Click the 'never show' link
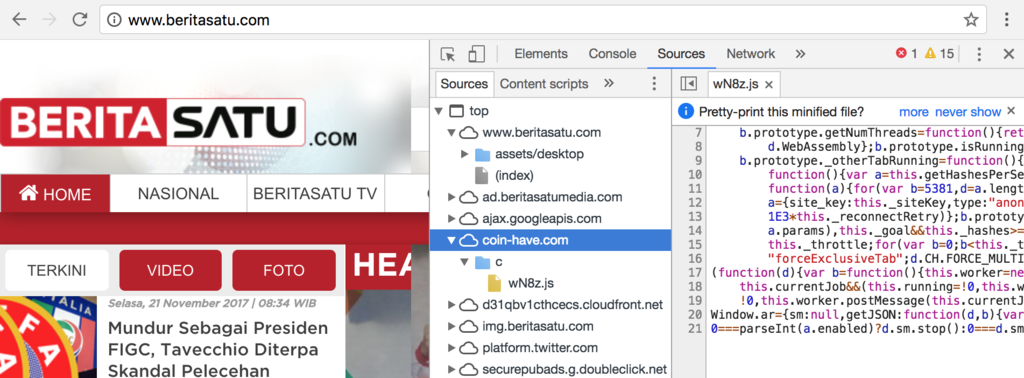Screen dimensions: 1024x378 click(968, 112)
